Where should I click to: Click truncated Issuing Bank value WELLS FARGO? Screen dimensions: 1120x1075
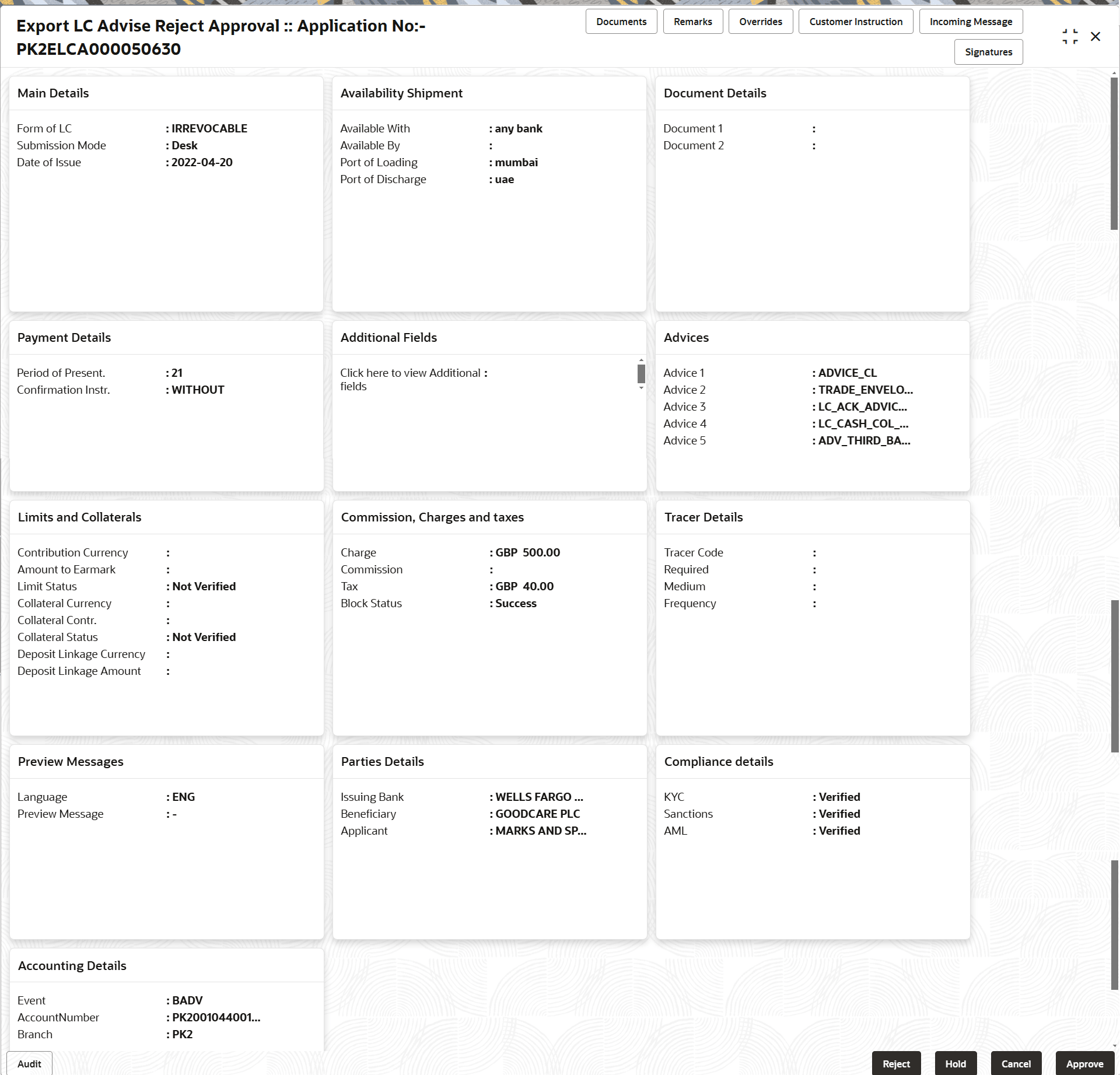(x=537, y=796)
